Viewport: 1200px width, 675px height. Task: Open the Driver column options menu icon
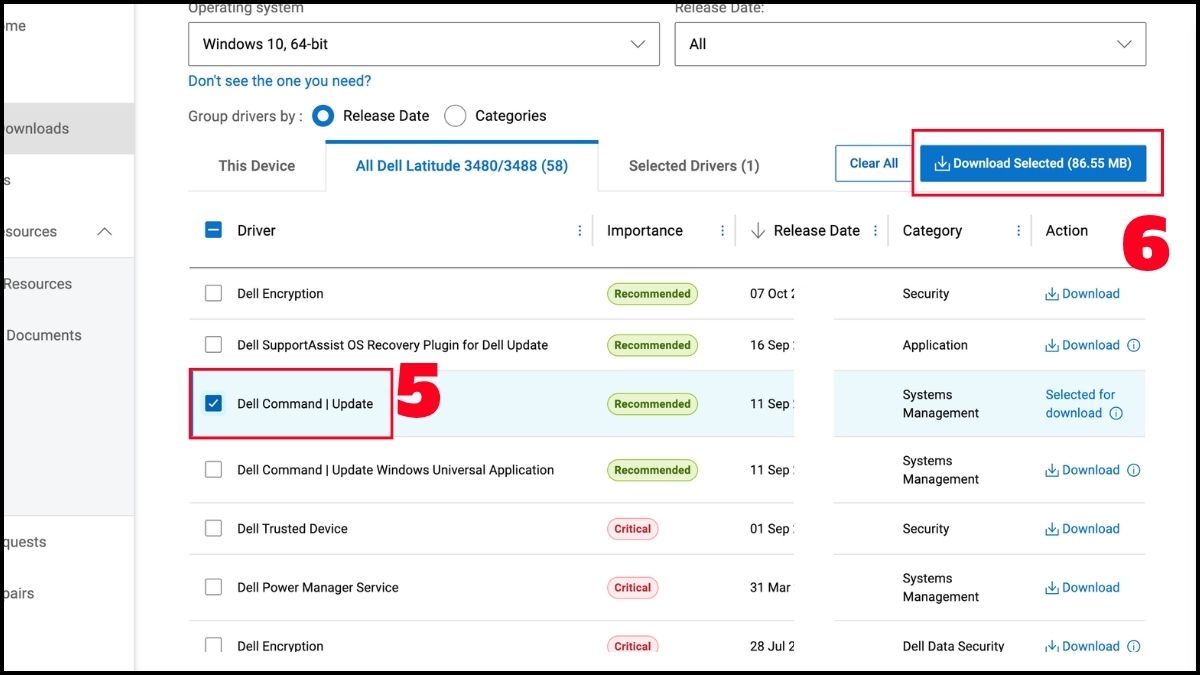tap(580, 230)
